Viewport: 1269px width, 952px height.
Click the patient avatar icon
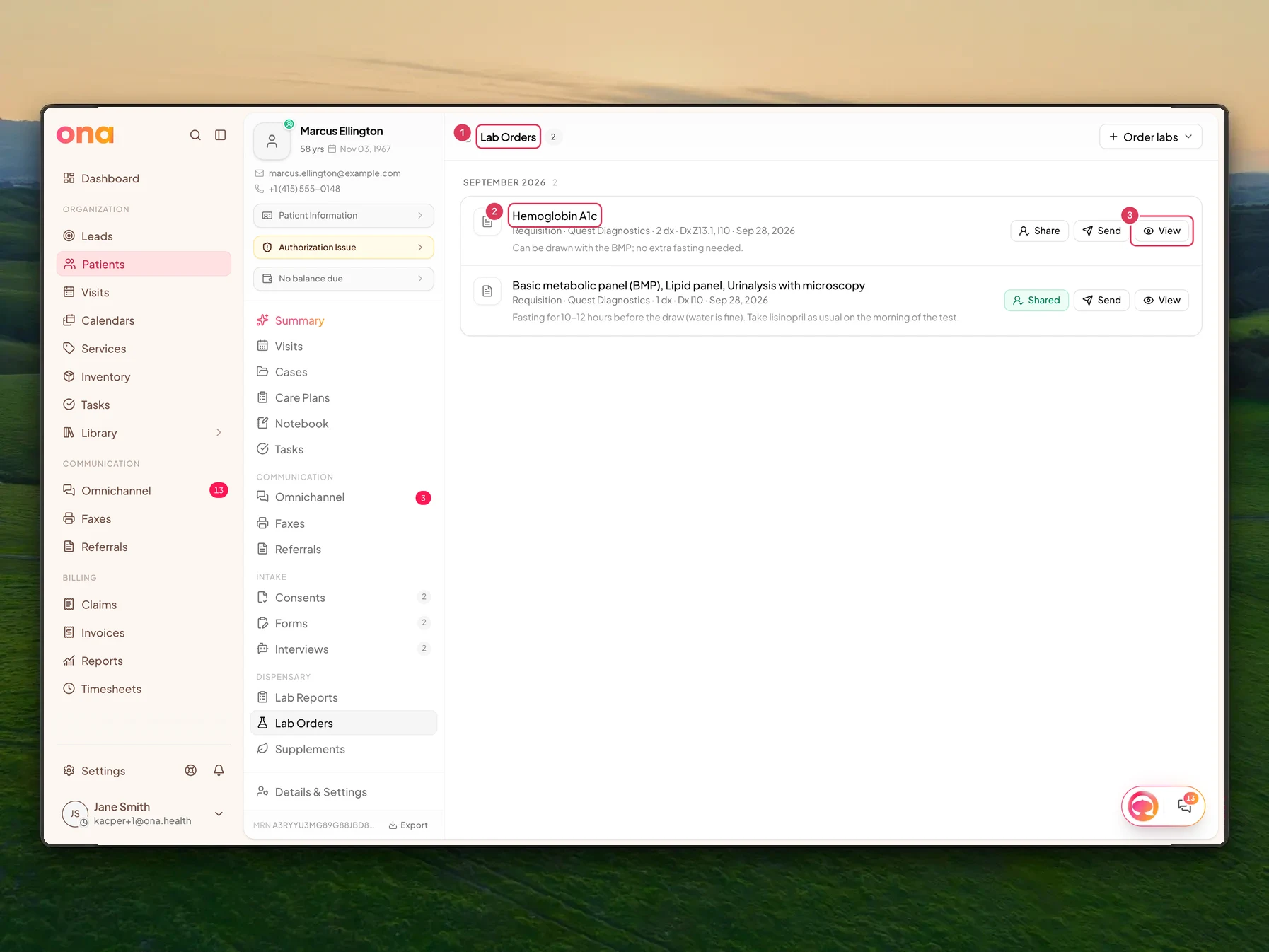(x=272, y=141)
